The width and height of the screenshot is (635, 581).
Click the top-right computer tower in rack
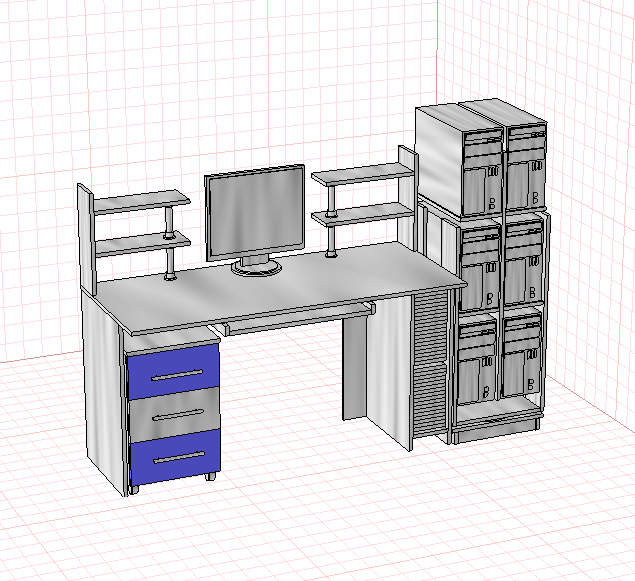526,167
